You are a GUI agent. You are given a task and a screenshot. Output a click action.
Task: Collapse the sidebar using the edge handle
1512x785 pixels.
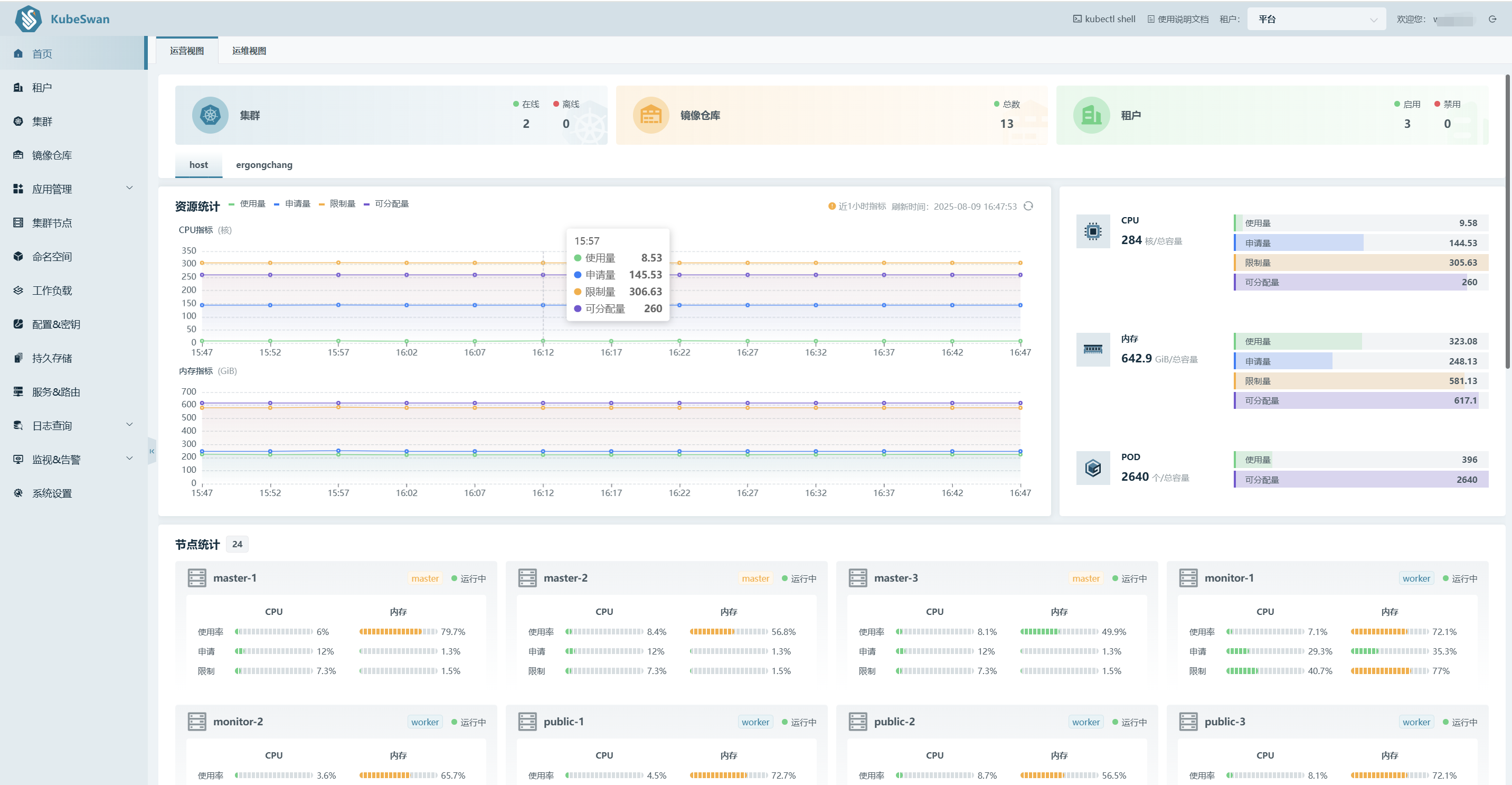click(152, 451)
